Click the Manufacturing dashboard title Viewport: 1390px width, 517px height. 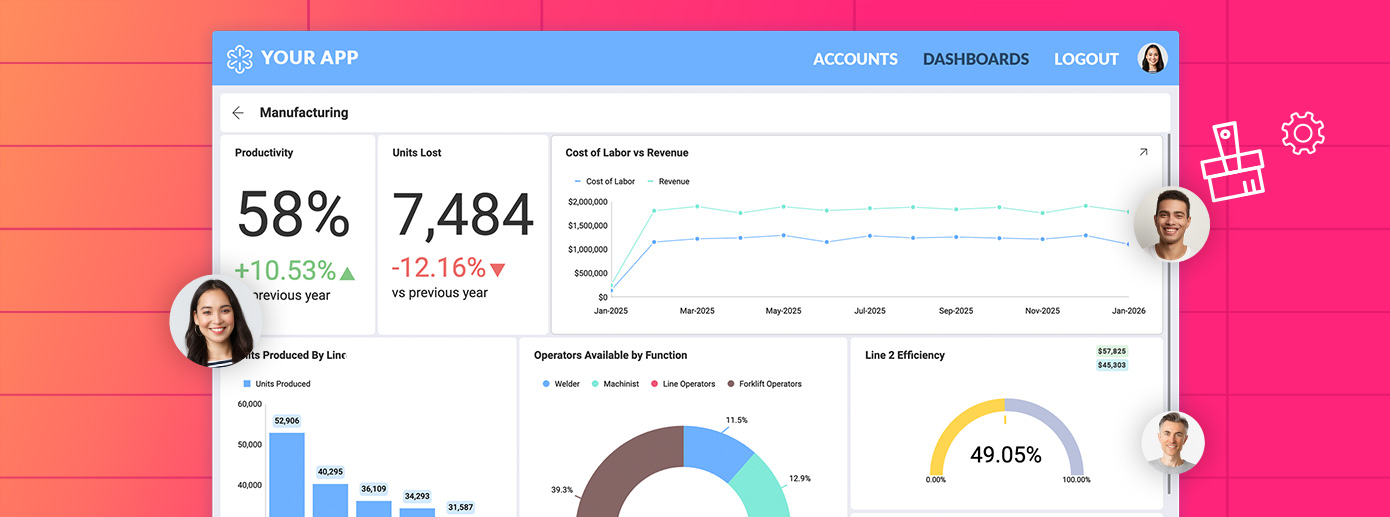[x=304, y=113]
